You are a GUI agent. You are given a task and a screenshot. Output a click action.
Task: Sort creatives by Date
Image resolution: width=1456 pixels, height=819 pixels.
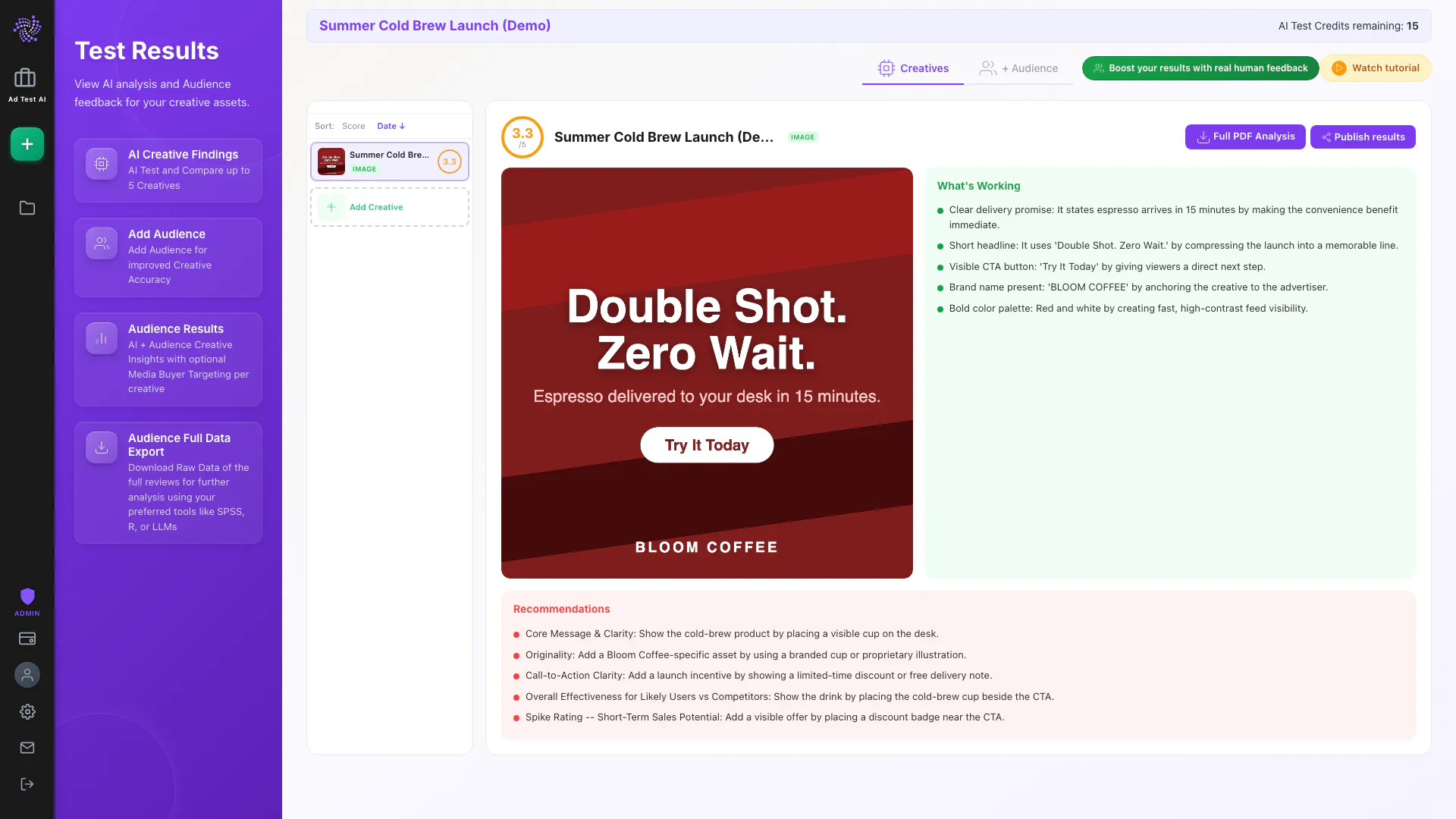point(391,126)
